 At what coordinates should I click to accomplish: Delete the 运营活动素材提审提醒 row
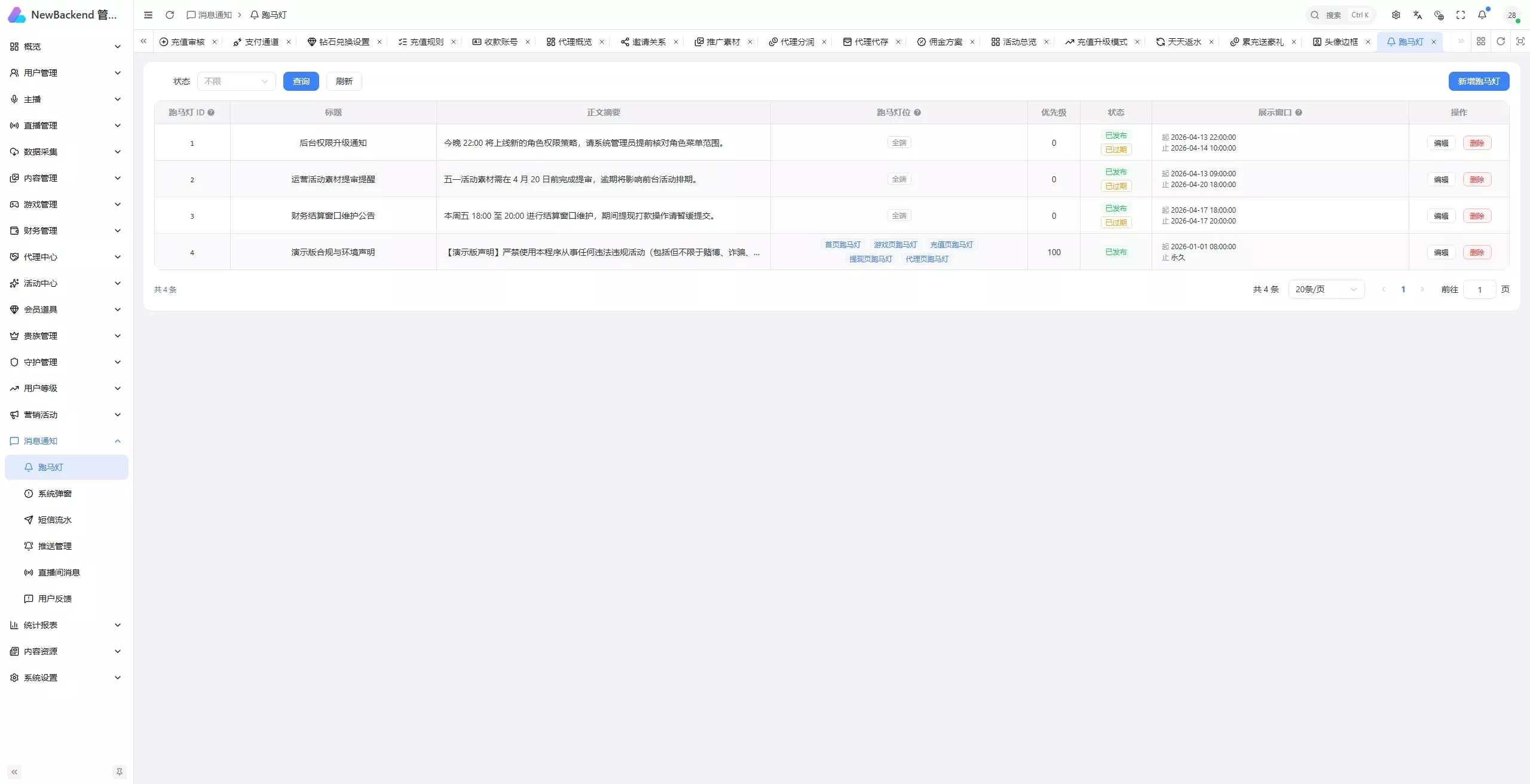pos(1477,180)
